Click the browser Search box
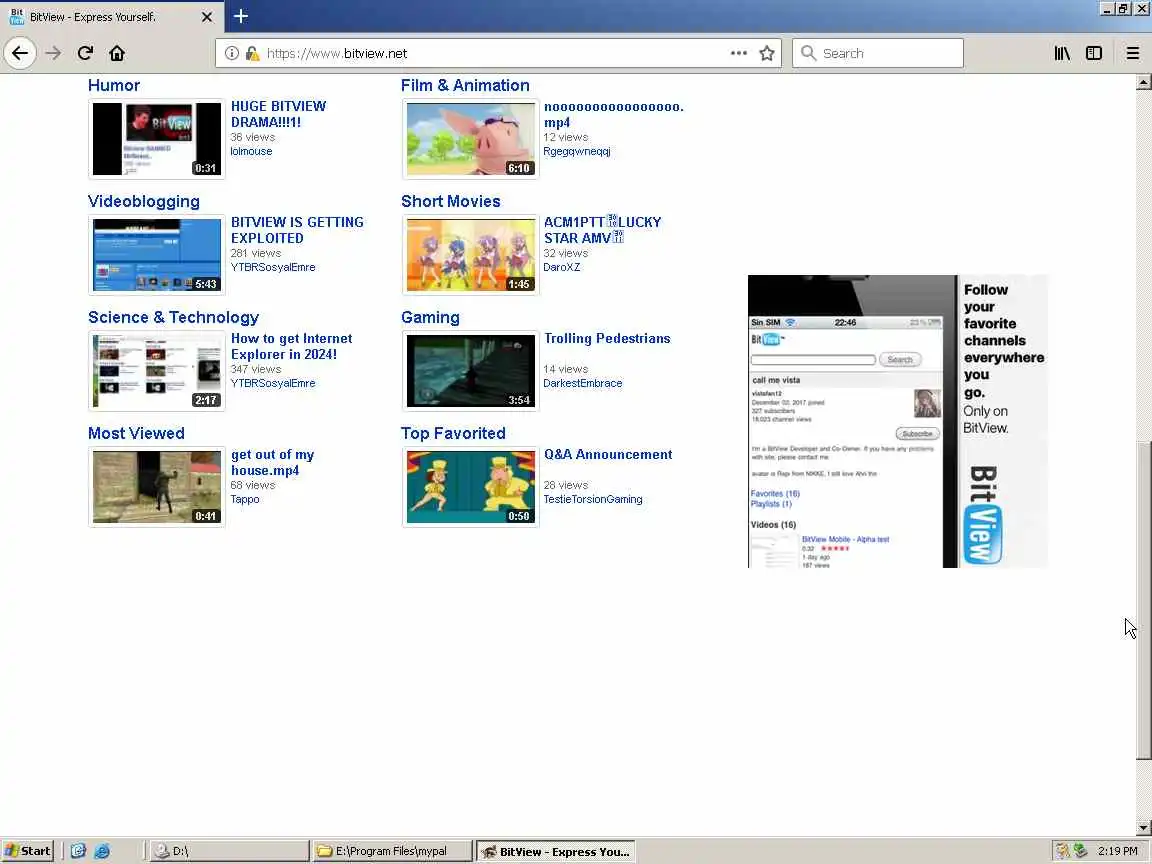Viewport: 1152px width, 864px height. [x=878, y=53]
